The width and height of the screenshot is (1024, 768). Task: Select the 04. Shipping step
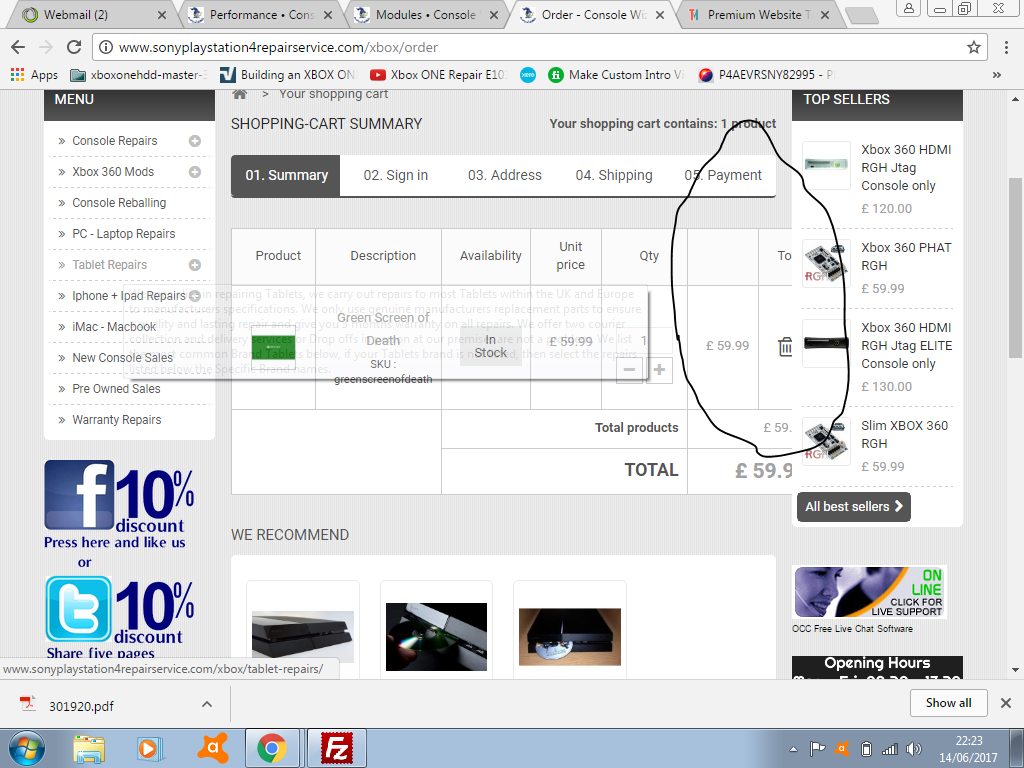pyautogui.click(x=614, y=175)
